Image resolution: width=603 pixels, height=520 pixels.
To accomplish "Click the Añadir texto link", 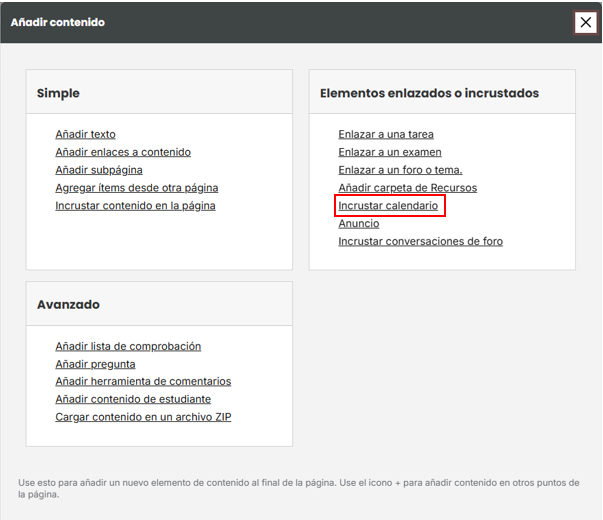I will pos(86,134).
